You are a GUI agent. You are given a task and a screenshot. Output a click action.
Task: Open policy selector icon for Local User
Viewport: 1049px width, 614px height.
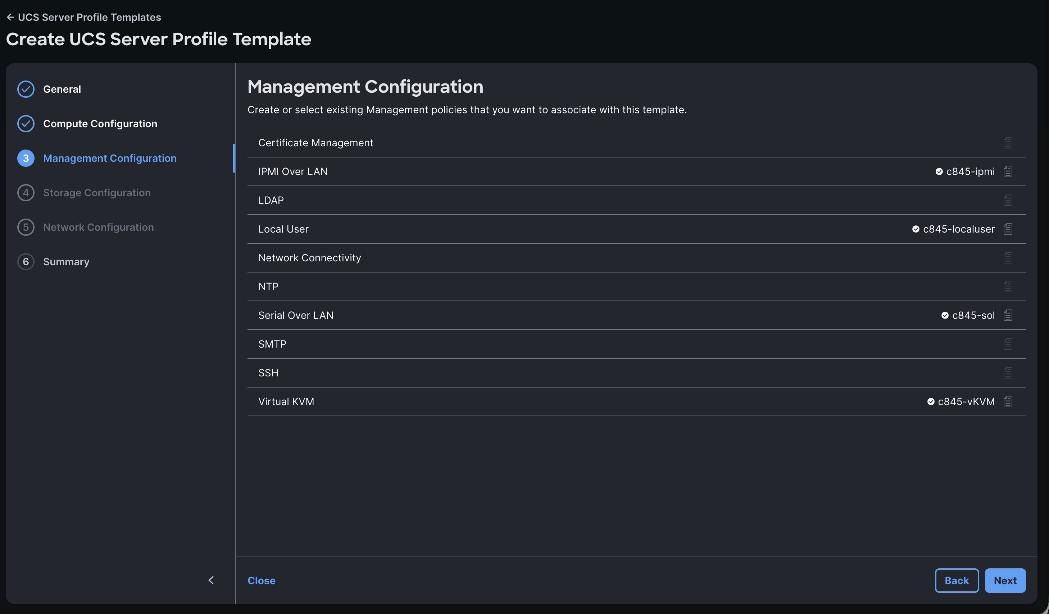coord(1008,229)
